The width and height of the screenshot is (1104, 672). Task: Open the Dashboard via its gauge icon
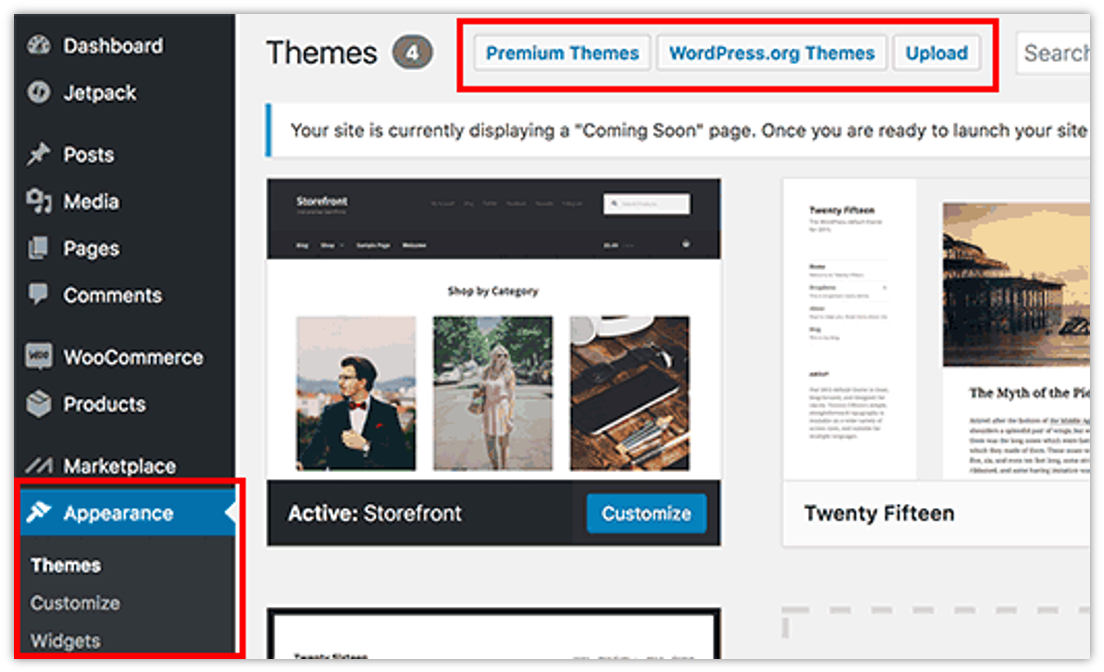click(x=37, y=45)
